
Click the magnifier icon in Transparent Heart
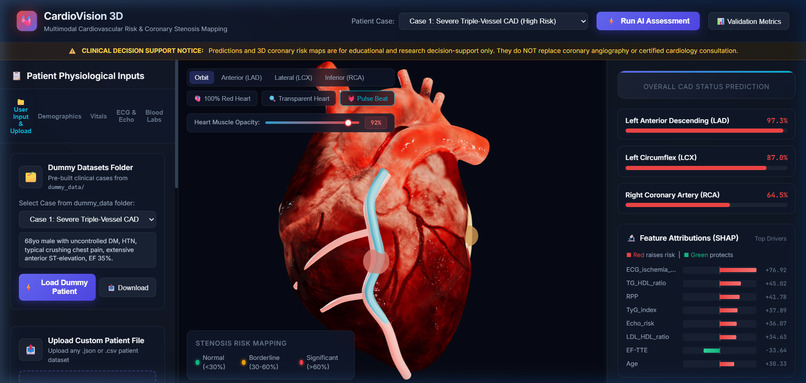(272, 98)
